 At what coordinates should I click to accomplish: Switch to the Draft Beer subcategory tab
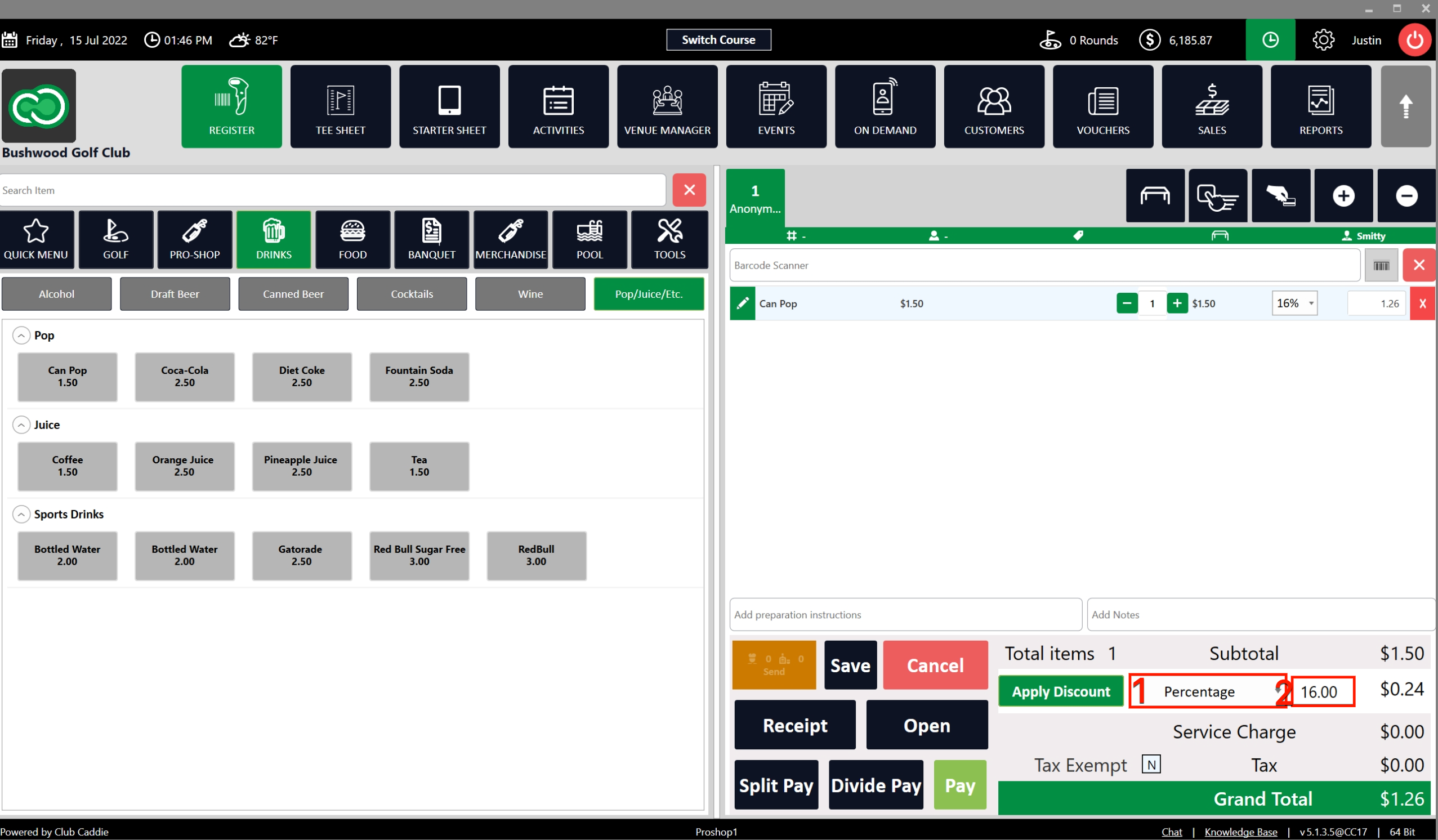(x=175, y=294)
